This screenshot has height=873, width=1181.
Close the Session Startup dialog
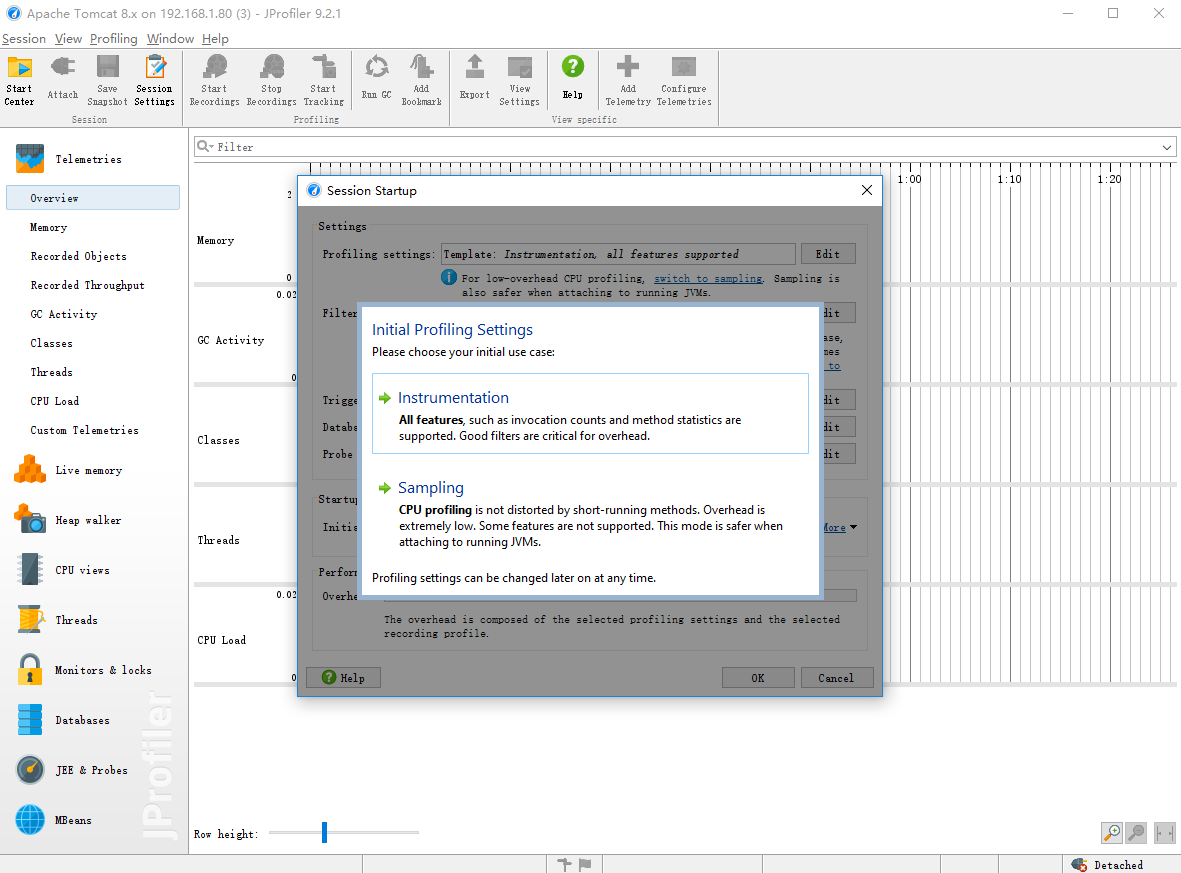click(x=867, y=190)
